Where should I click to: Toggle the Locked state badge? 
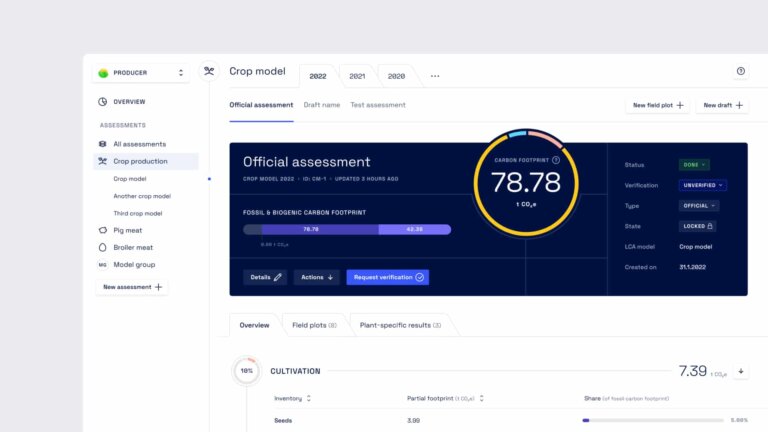click(x=697, y=226)
